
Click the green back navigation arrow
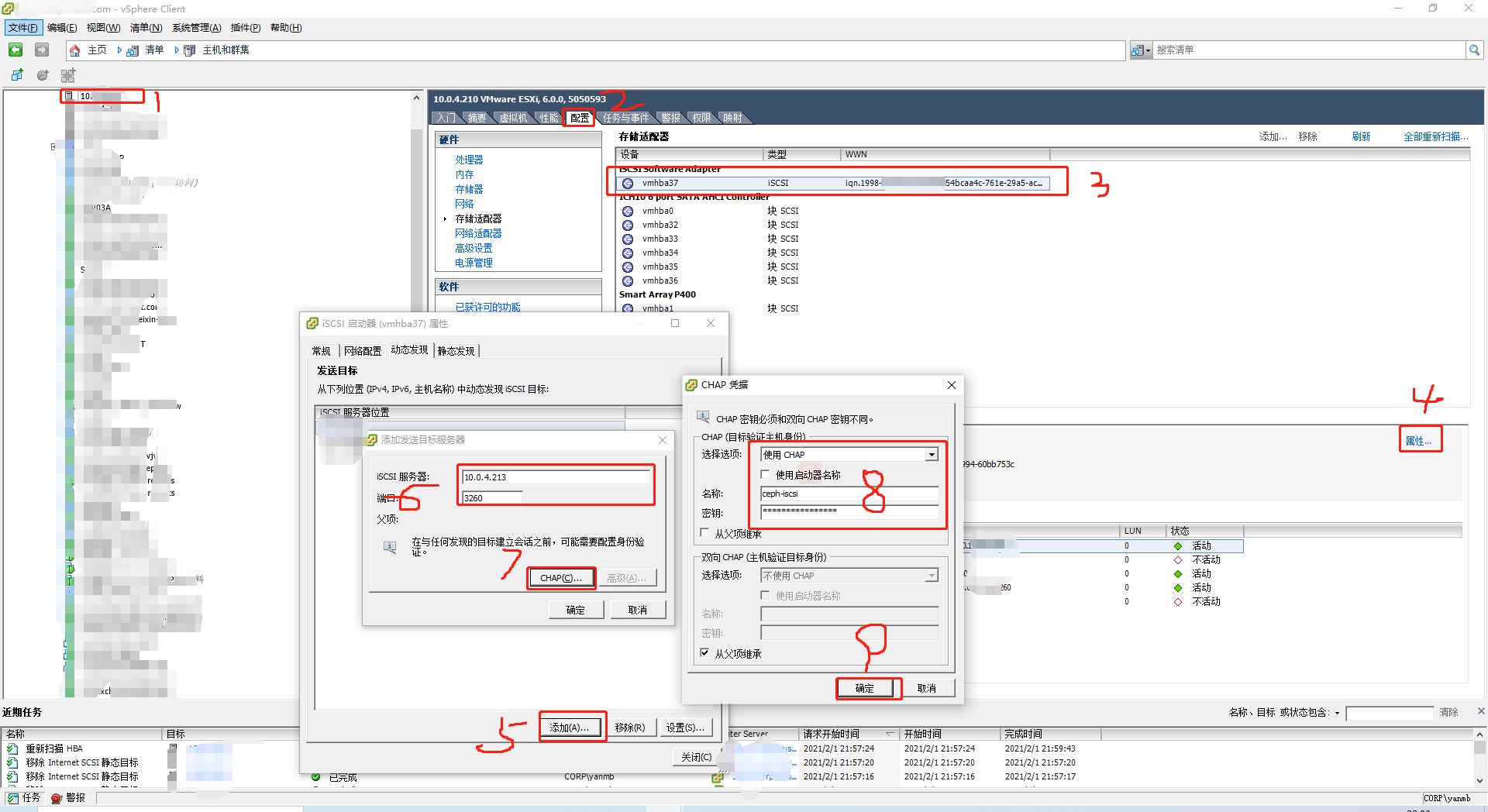click(x=15, y=50)
